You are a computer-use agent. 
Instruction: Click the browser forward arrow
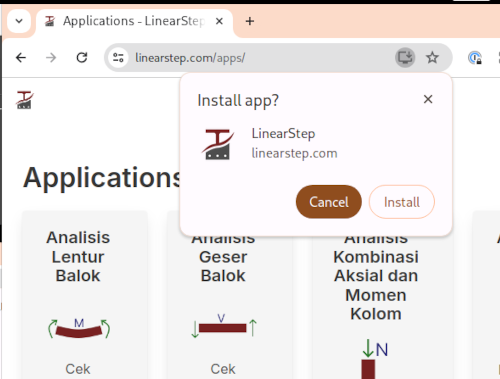click(51, 58)
